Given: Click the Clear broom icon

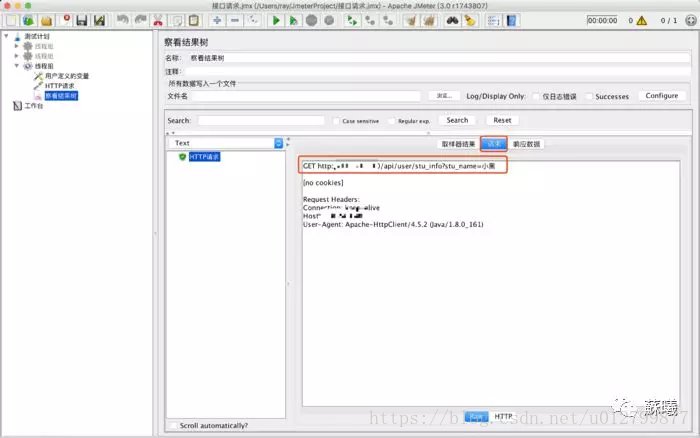Looking at the screenshot, I should [x=411, y=21].
